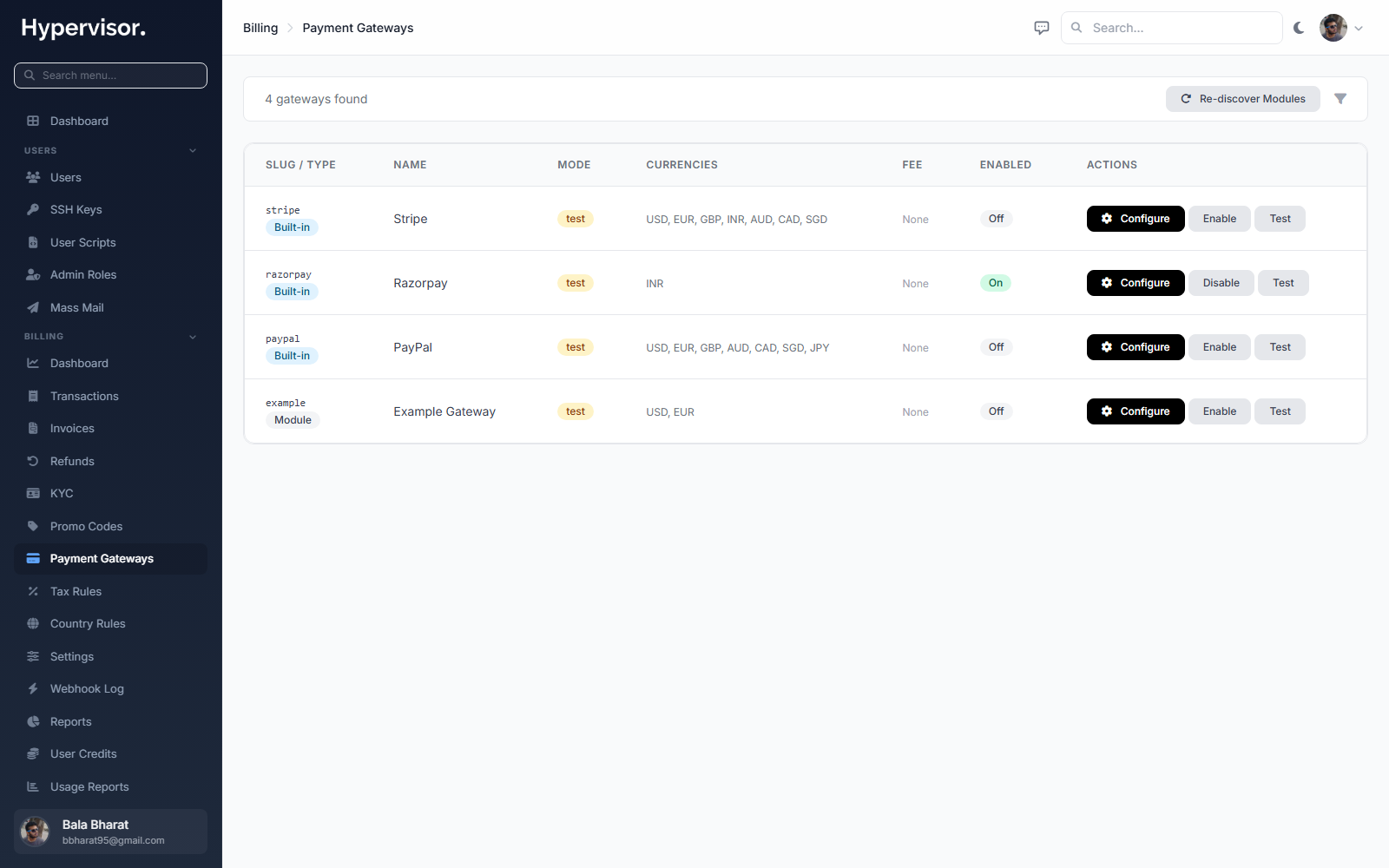1389x868 pixels.
Task: Open the feedback chat icon in header
Action: tap(1042, 28)
